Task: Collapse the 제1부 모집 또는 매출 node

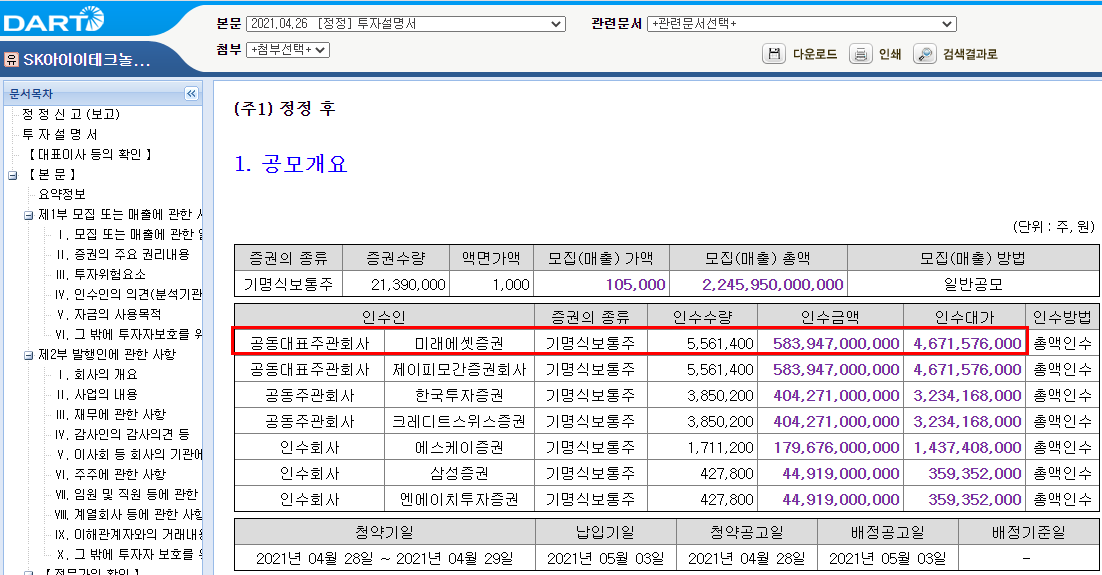Action: (x=28, y=215)
